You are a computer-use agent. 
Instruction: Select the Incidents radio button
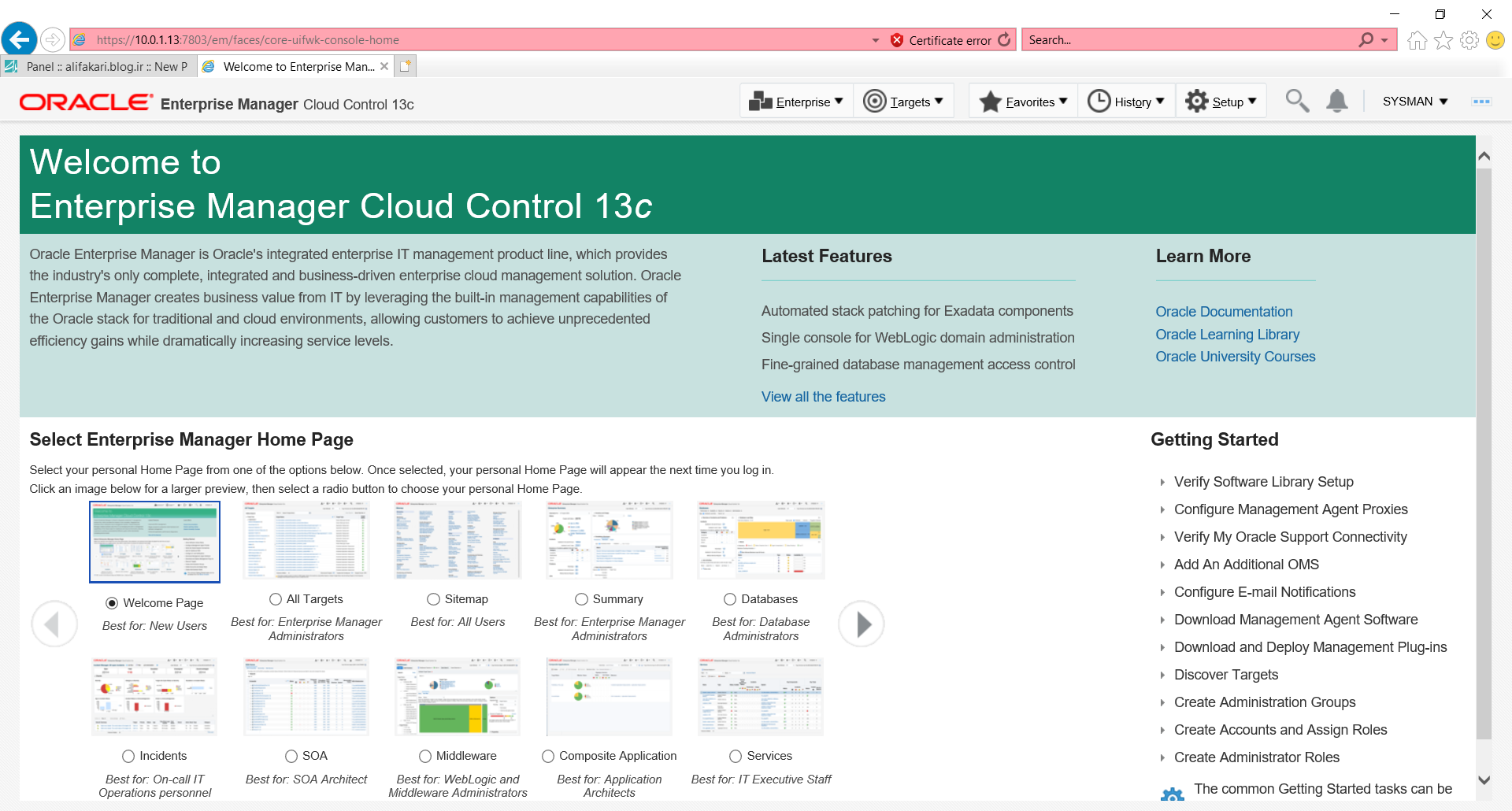[x=128, y=756]
